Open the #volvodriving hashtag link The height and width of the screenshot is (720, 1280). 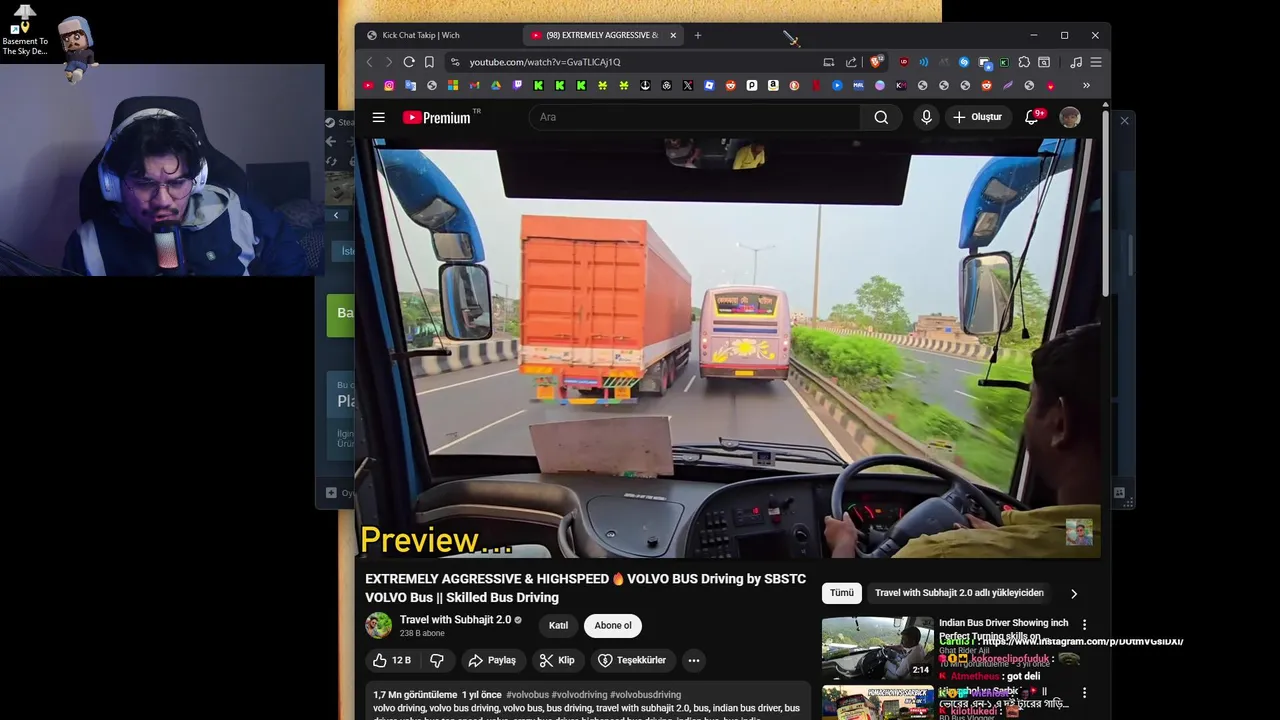(579, 695)
